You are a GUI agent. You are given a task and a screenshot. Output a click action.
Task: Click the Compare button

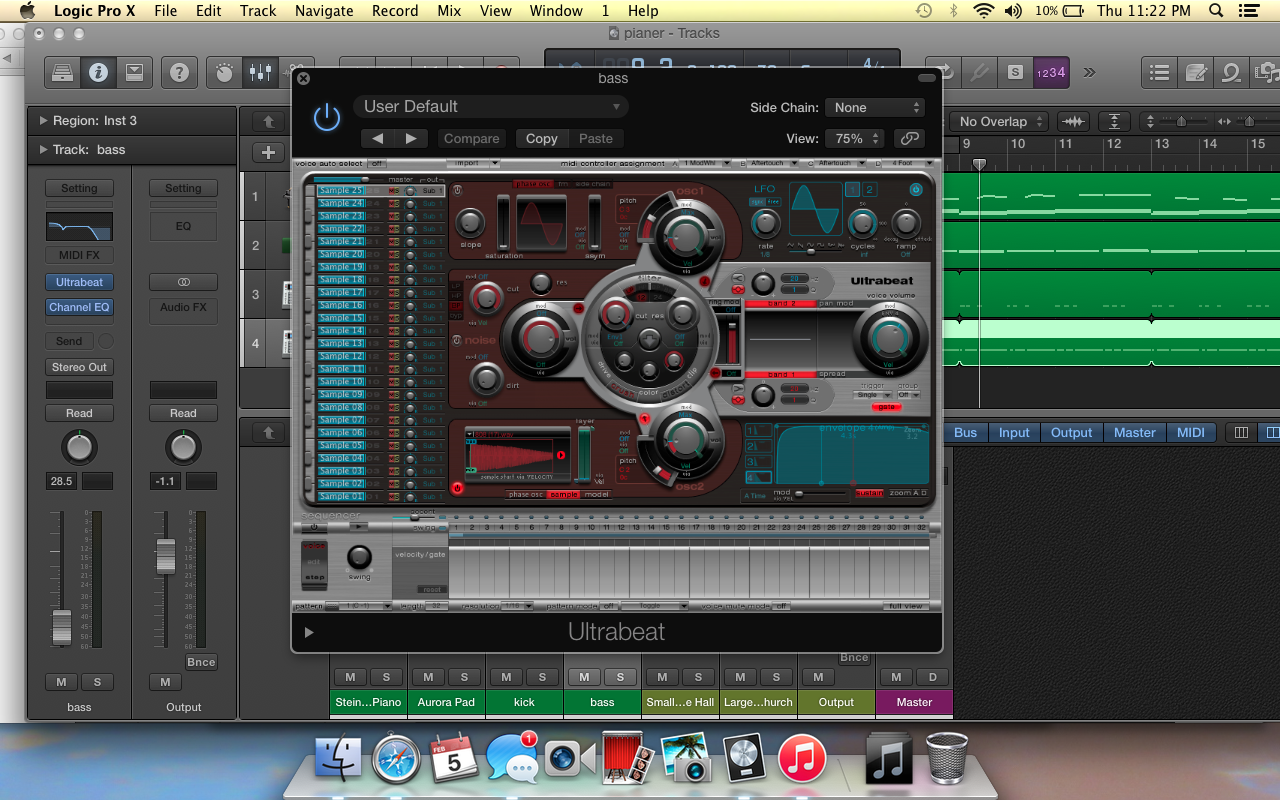[x=472, y=138]
